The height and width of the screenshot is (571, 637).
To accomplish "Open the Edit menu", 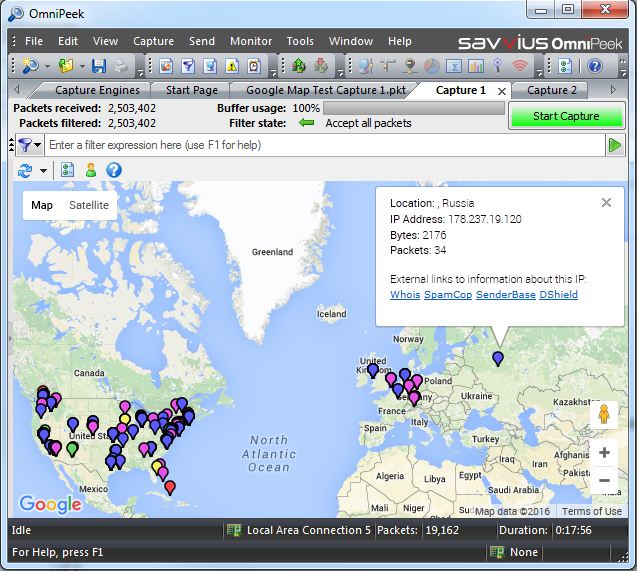I will [67, 41].
